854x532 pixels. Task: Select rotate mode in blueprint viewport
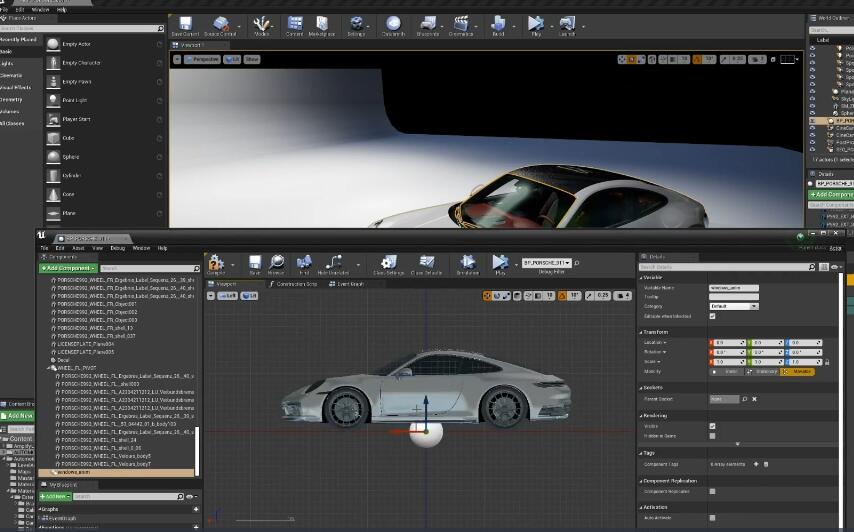click(497, 296)
